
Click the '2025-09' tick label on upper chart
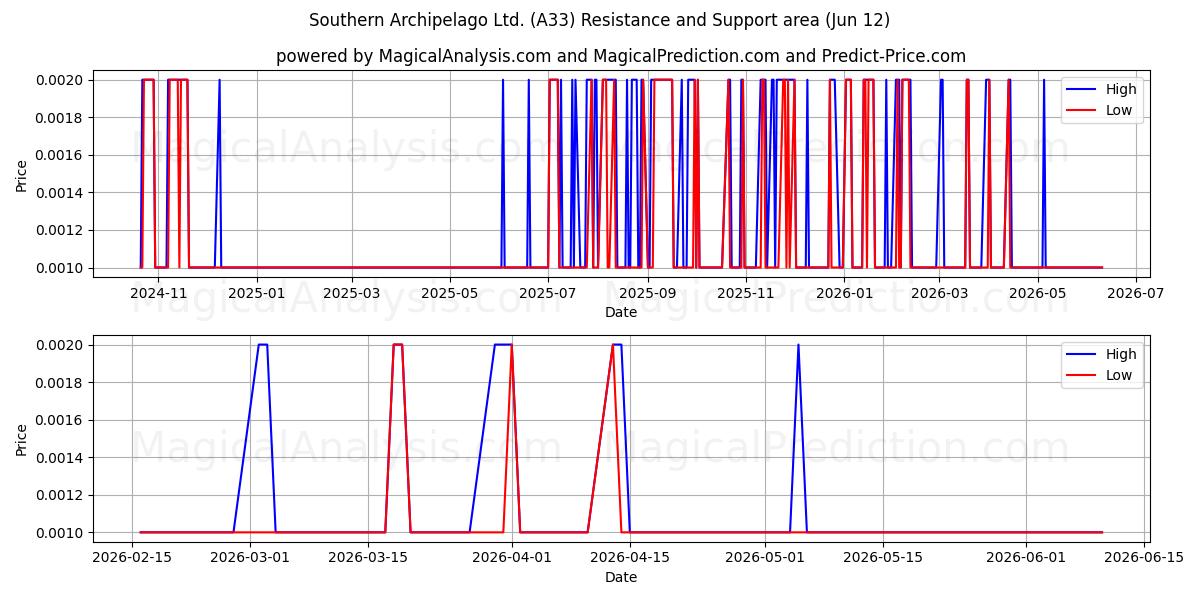point(648,294)
